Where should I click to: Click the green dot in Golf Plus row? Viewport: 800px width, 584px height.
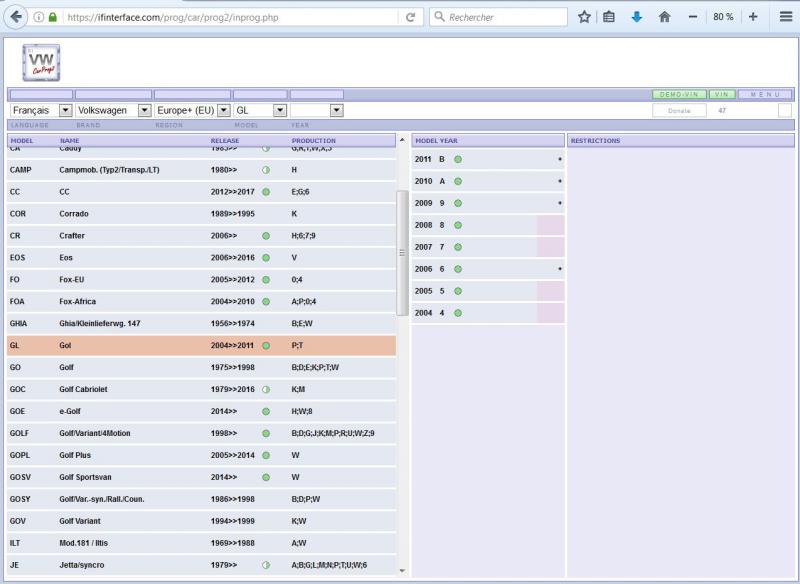tap(266, 455)
